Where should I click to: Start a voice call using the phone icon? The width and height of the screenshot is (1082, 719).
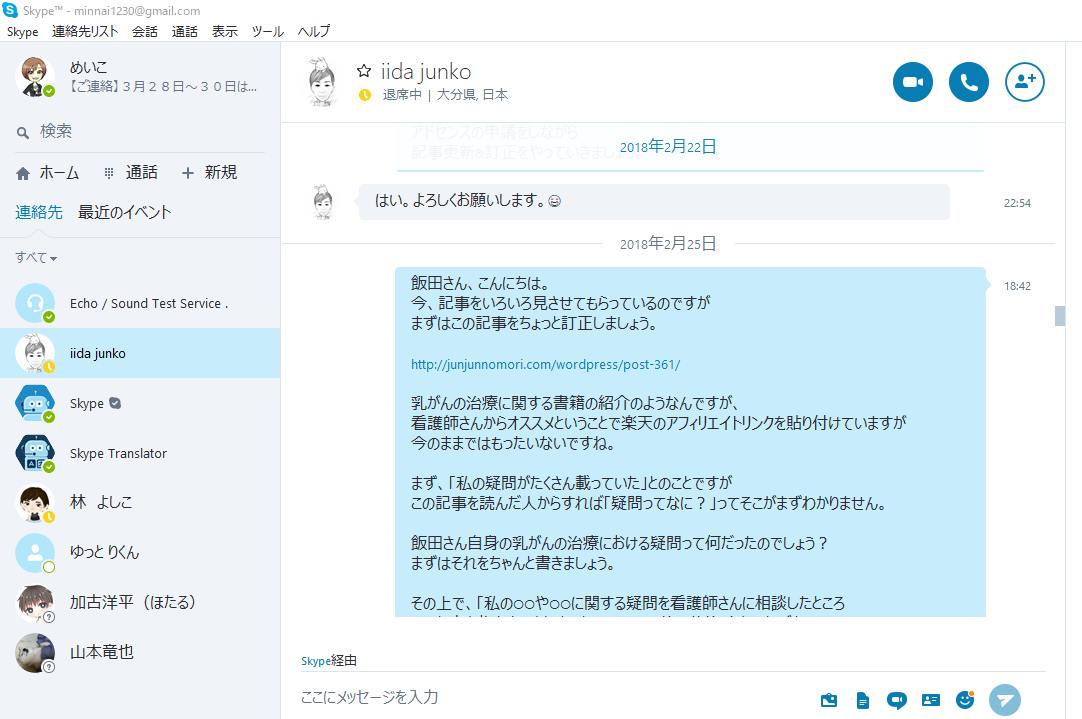coord(968,83)
